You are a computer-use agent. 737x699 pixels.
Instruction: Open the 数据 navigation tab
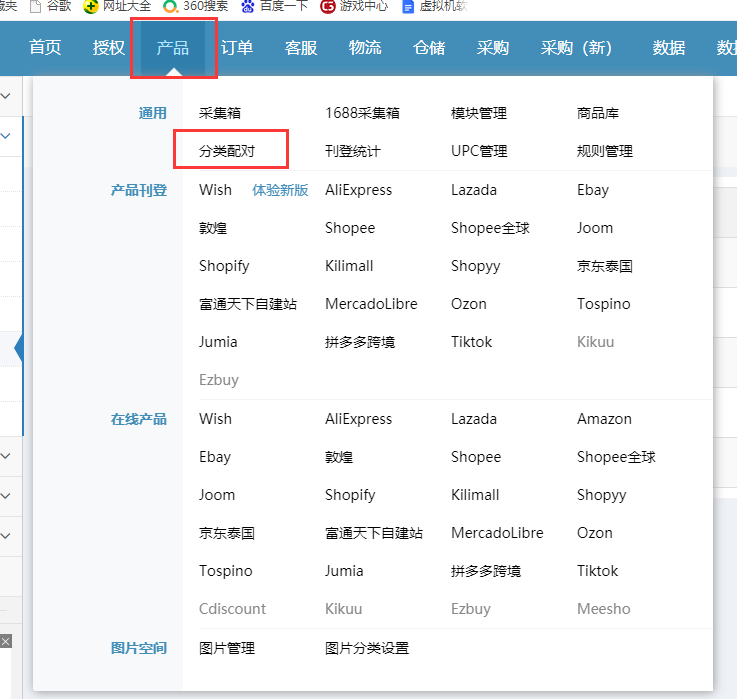[x=668, y=47]
